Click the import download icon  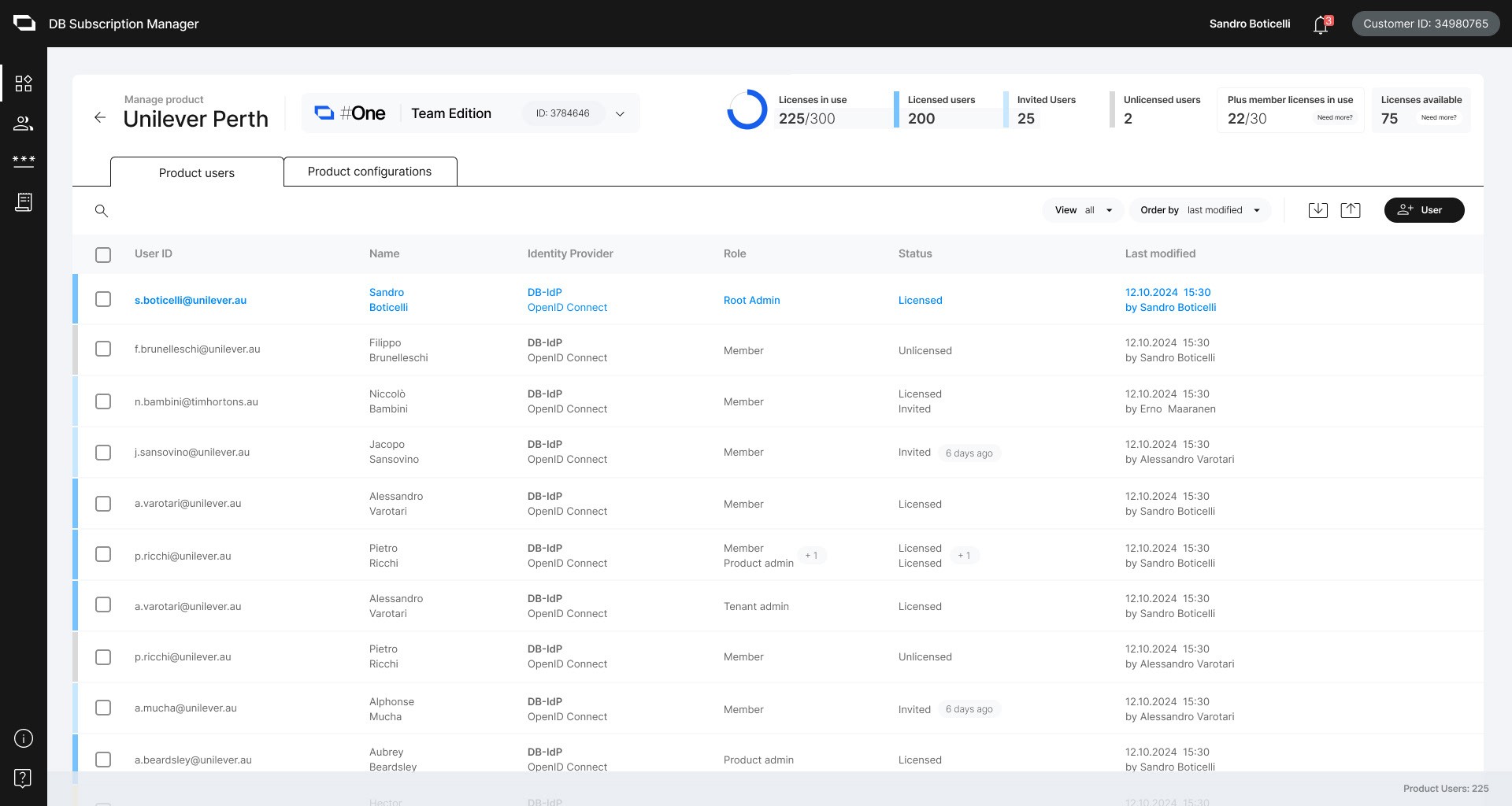pos(1318,210)
